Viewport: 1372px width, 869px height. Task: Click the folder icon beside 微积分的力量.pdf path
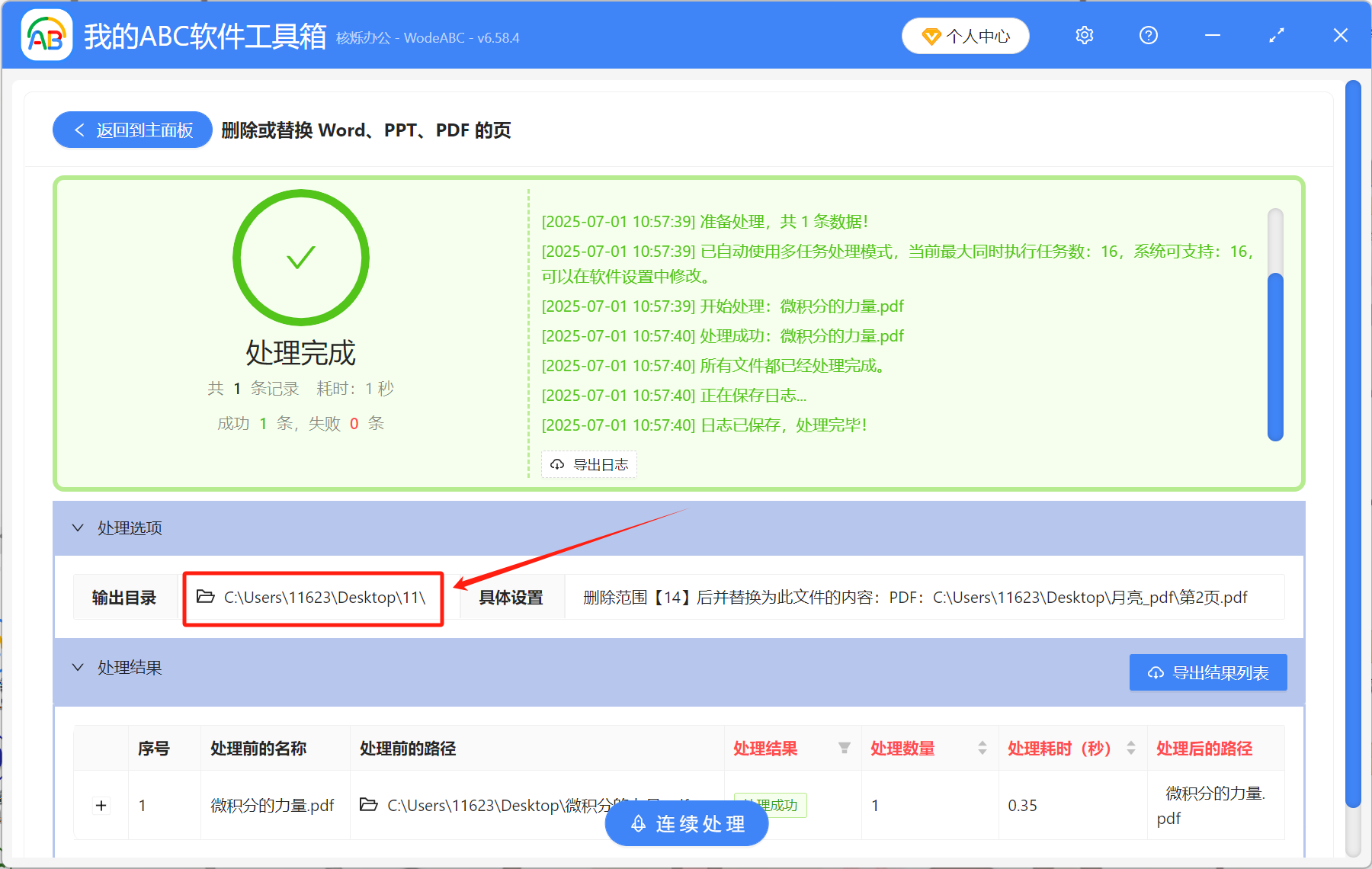pos(368,805)
